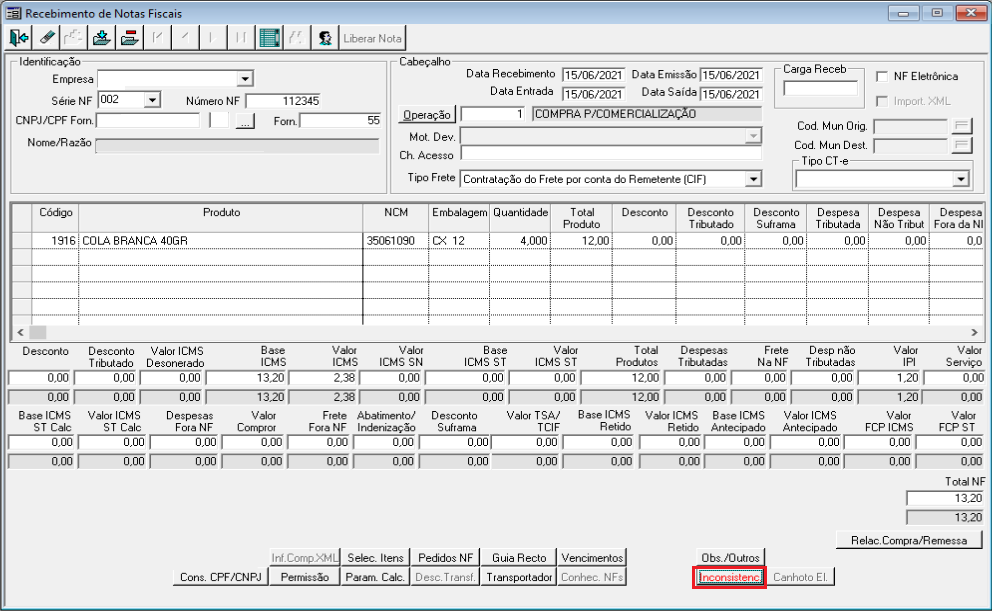Click the Número NF field
992x611 pixels.
(283, 101)
